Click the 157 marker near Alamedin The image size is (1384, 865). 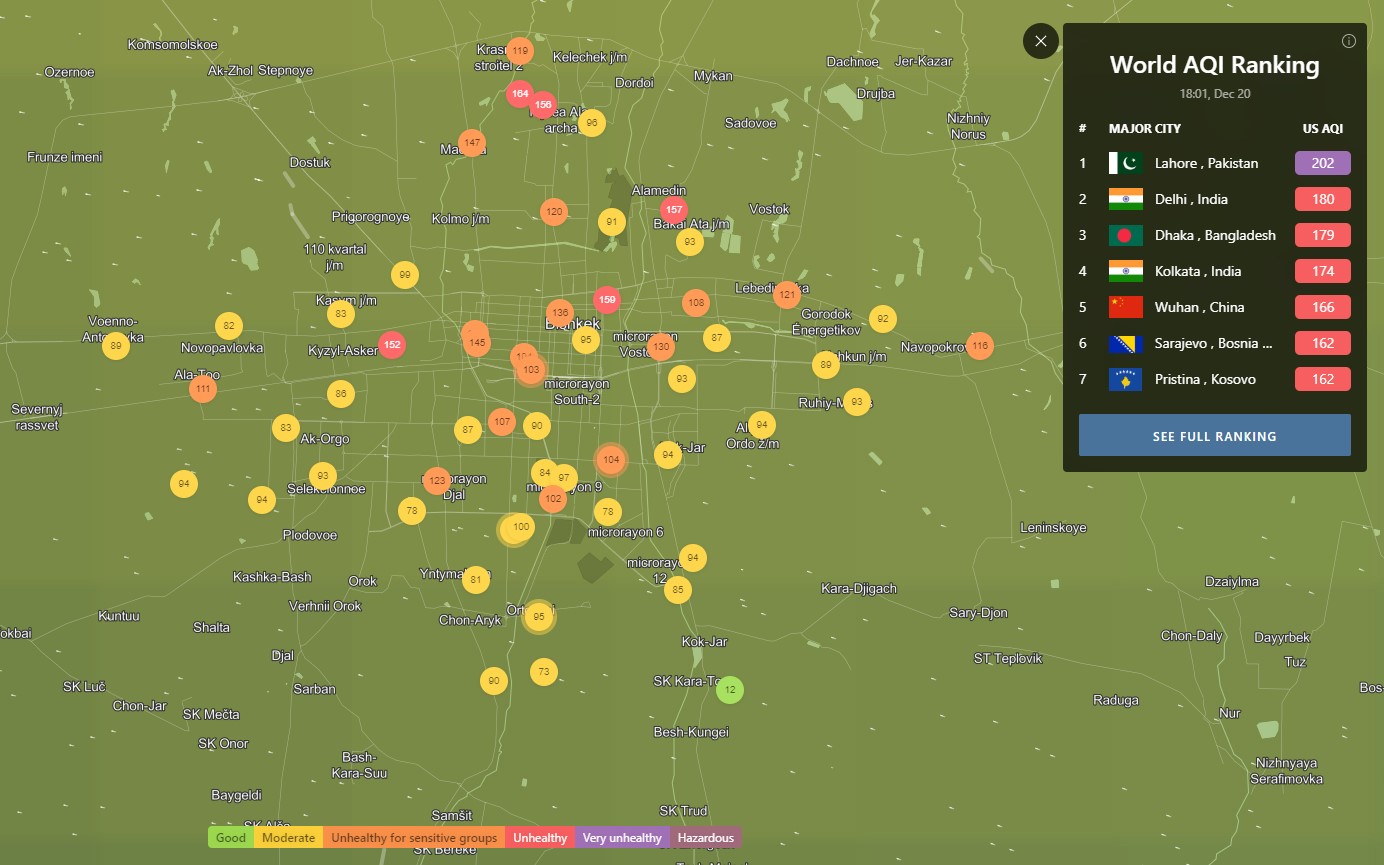point(674,211)
